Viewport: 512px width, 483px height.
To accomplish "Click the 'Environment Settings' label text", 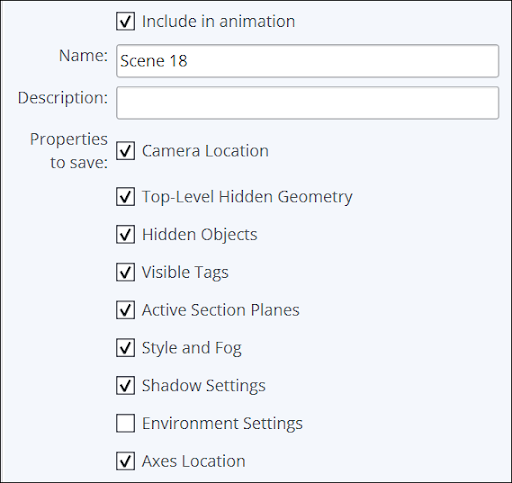I will (222, 424).
